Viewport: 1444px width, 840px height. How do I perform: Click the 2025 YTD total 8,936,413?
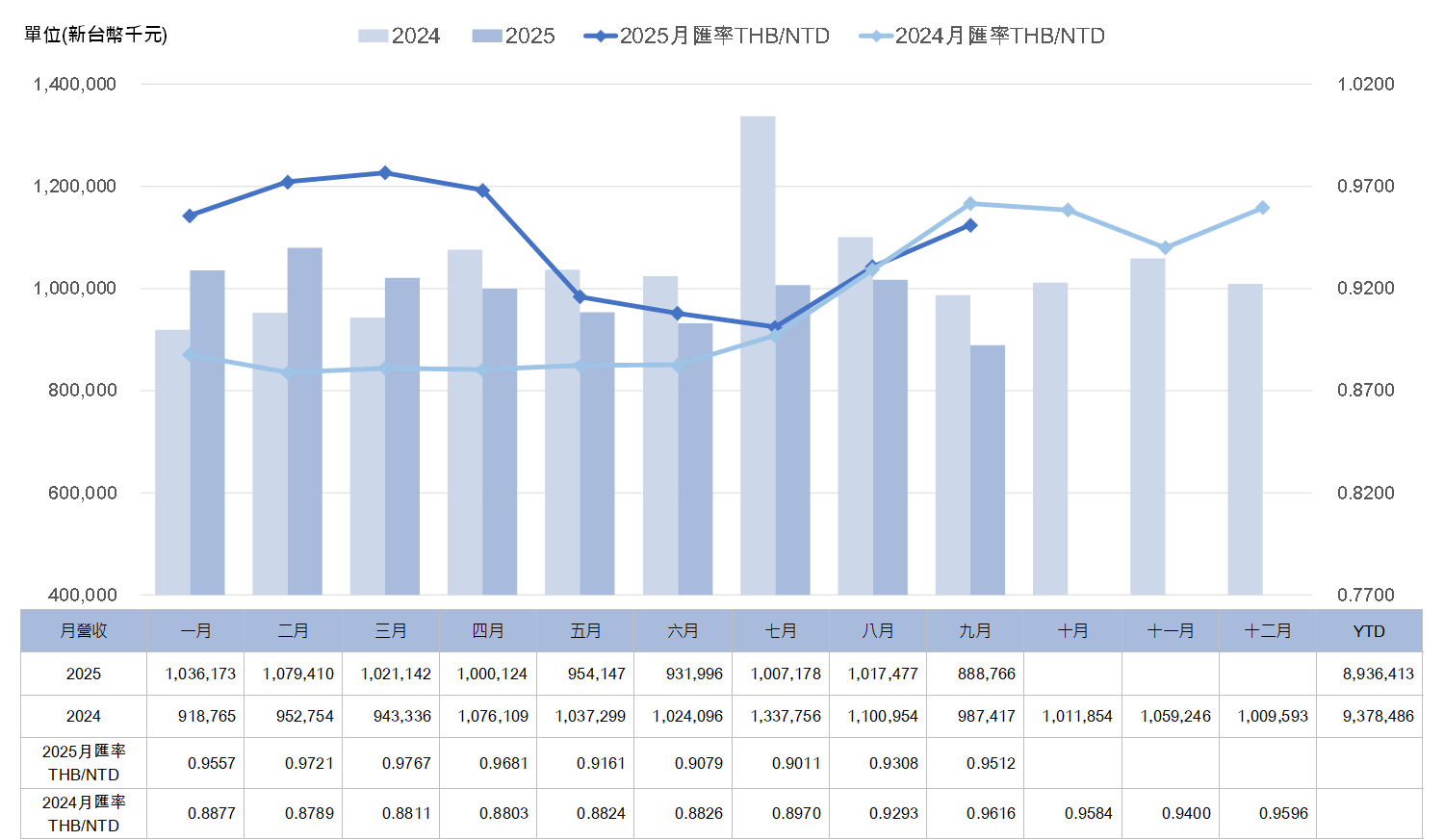pos(1378,675)
